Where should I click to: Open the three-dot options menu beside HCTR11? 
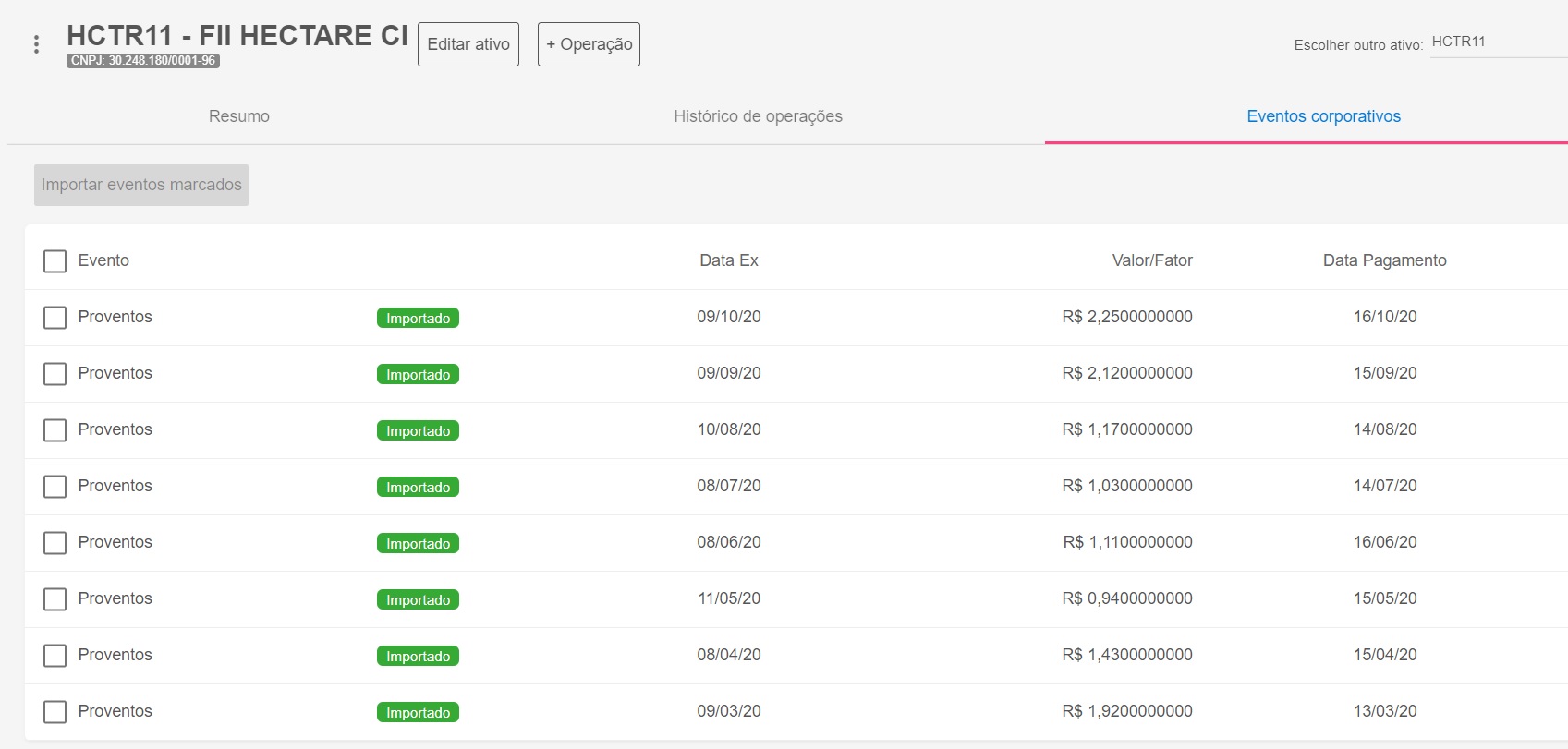(36, 44)
